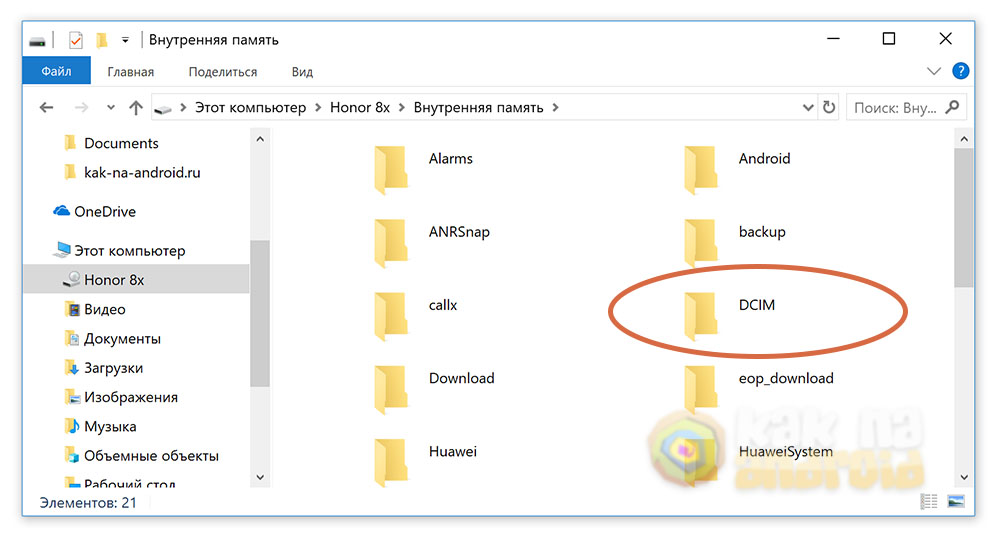
Task: Open the Alarms folder icon
Action: 391,170
